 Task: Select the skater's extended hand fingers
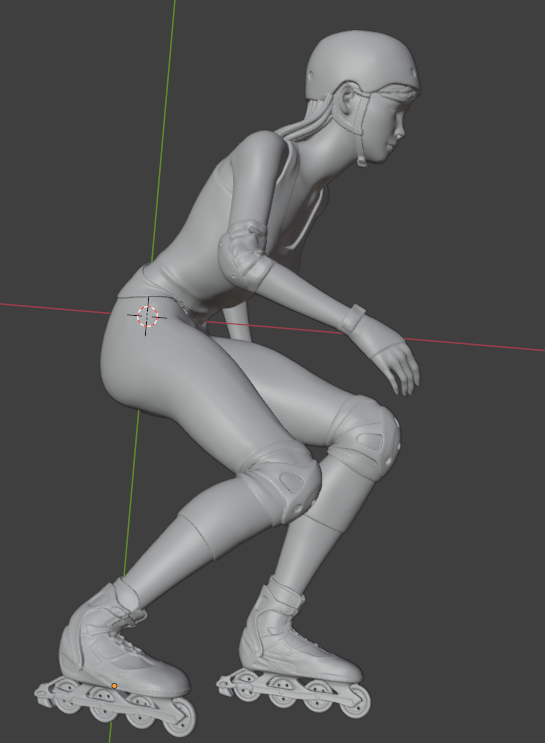point(403,374)
